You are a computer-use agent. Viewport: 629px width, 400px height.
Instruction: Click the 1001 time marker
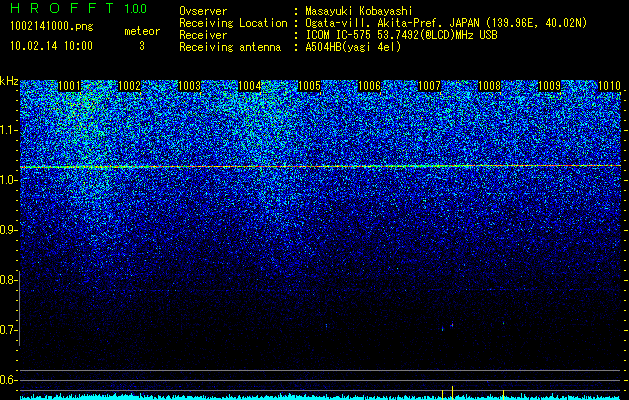pos(69,86)
